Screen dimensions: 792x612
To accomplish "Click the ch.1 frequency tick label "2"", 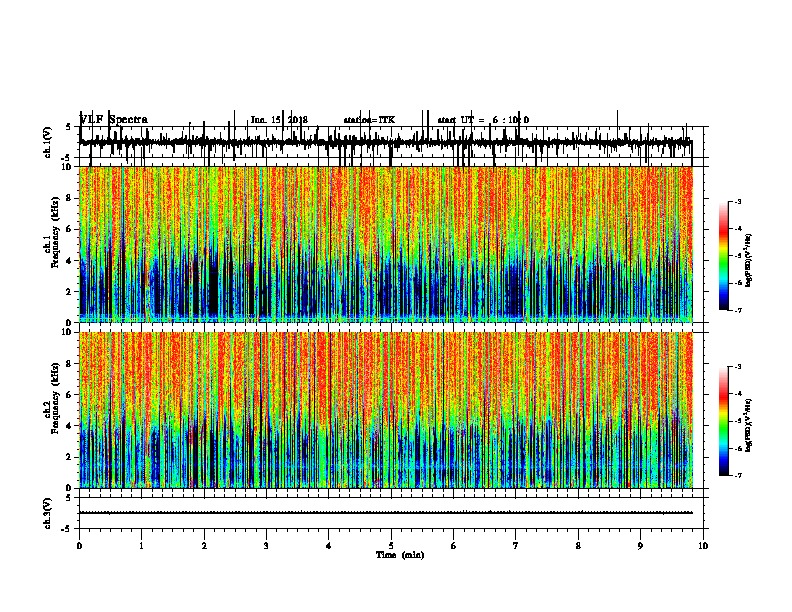I will (70, 291).
